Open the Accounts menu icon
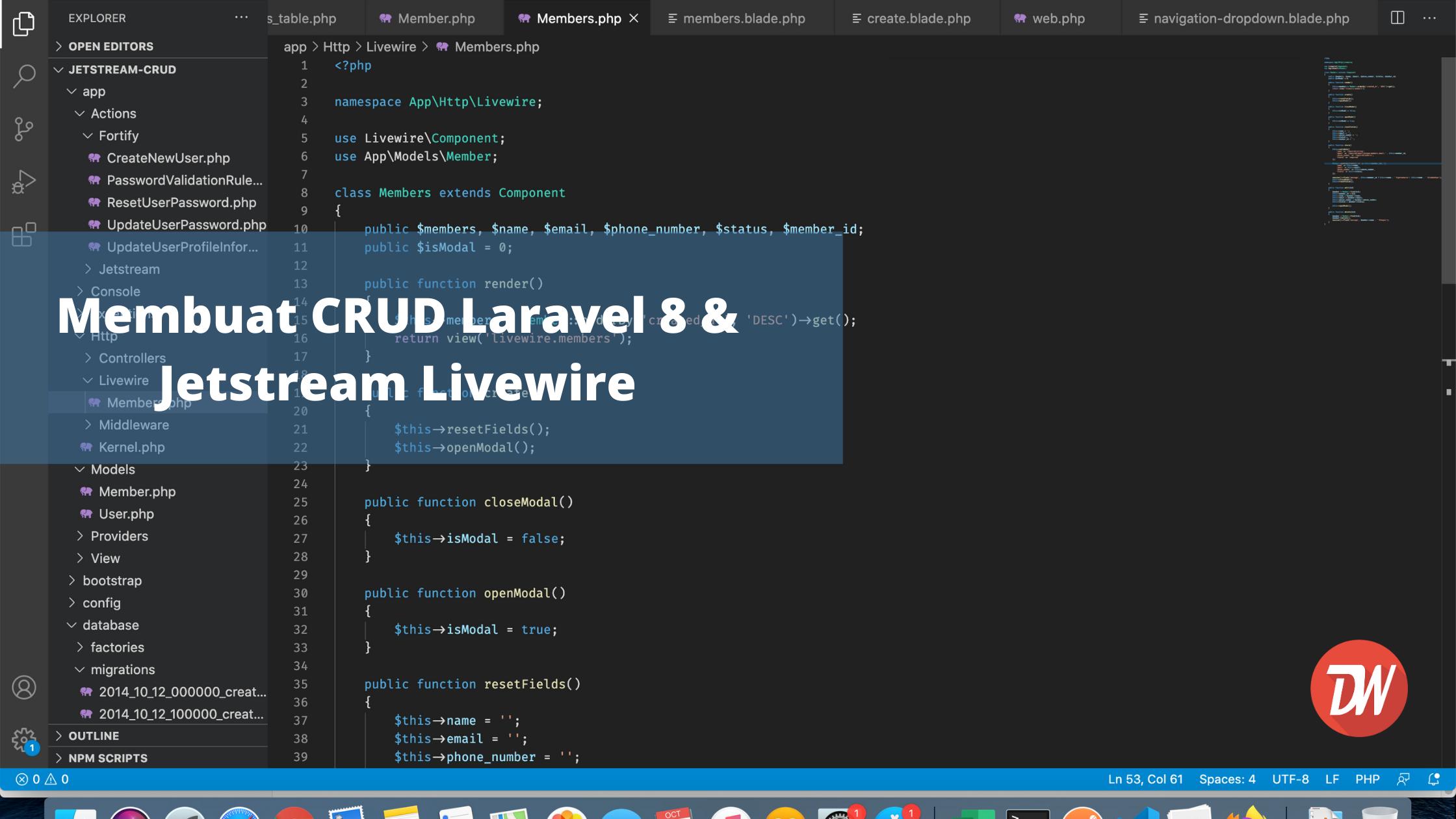This screenshot has width=1456, height=819. (x=24, y=687)
